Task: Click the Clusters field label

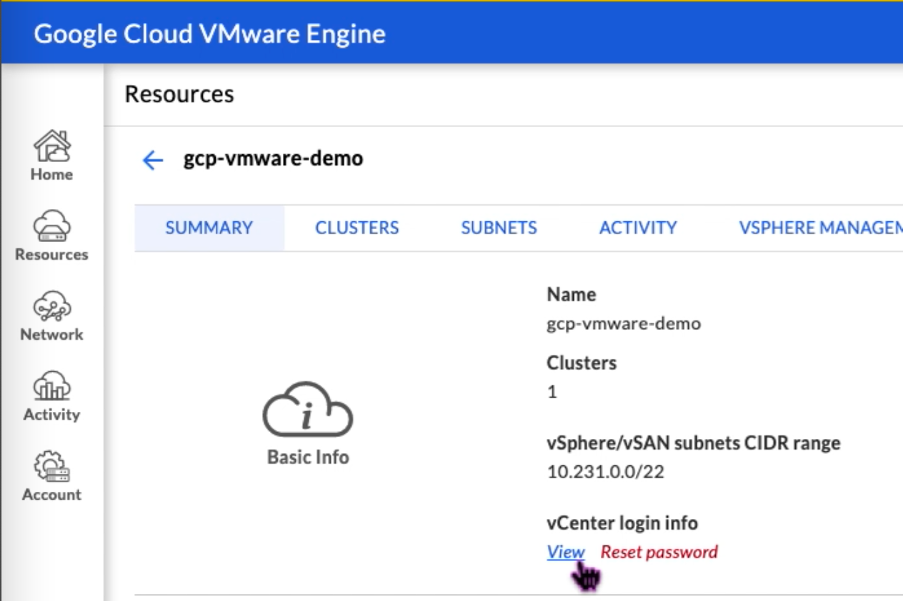Action: pos(582,363)
